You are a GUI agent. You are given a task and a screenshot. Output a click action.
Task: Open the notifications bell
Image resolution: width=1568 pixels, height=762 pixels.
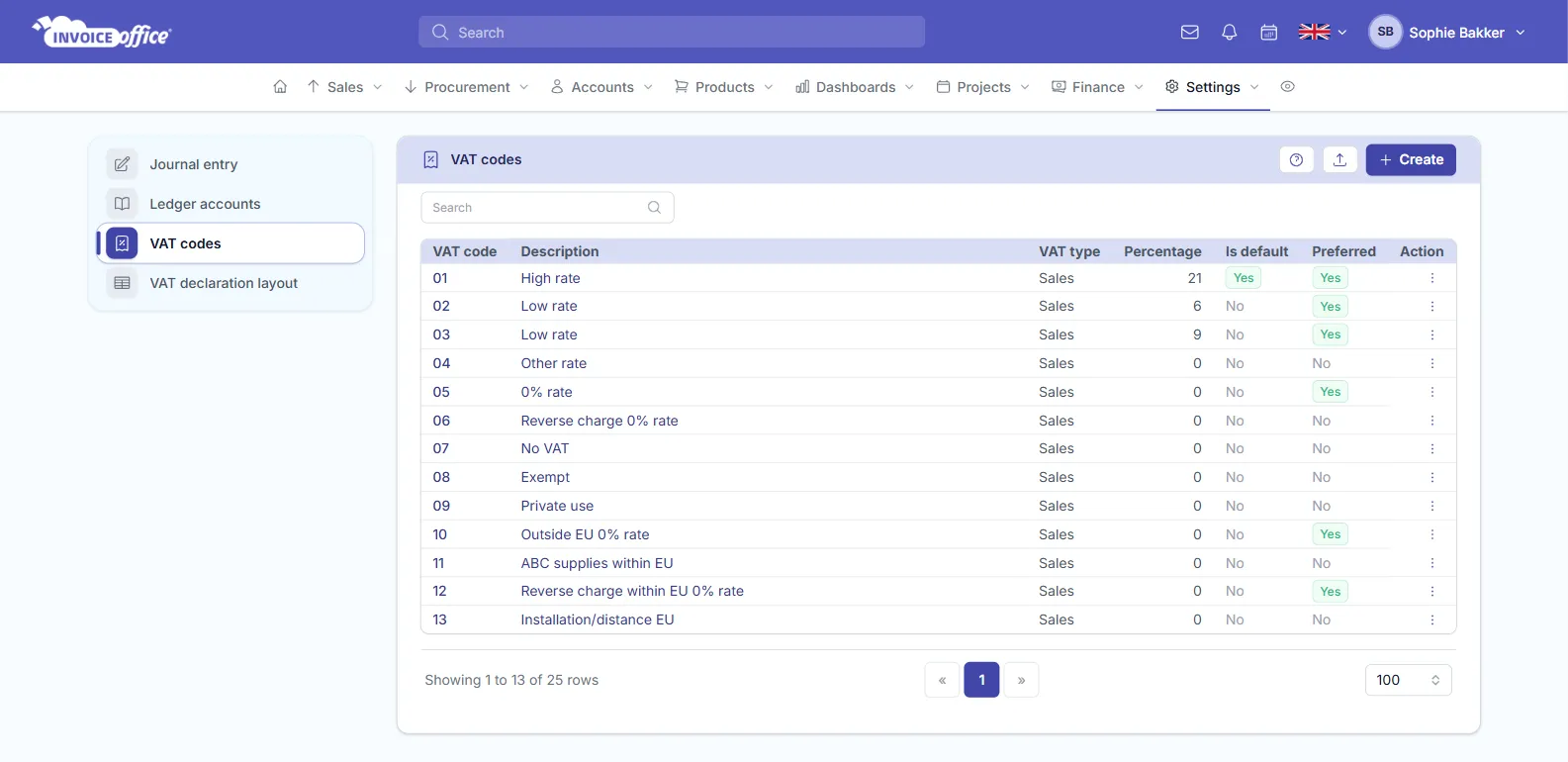click(x=1230, y=33)
